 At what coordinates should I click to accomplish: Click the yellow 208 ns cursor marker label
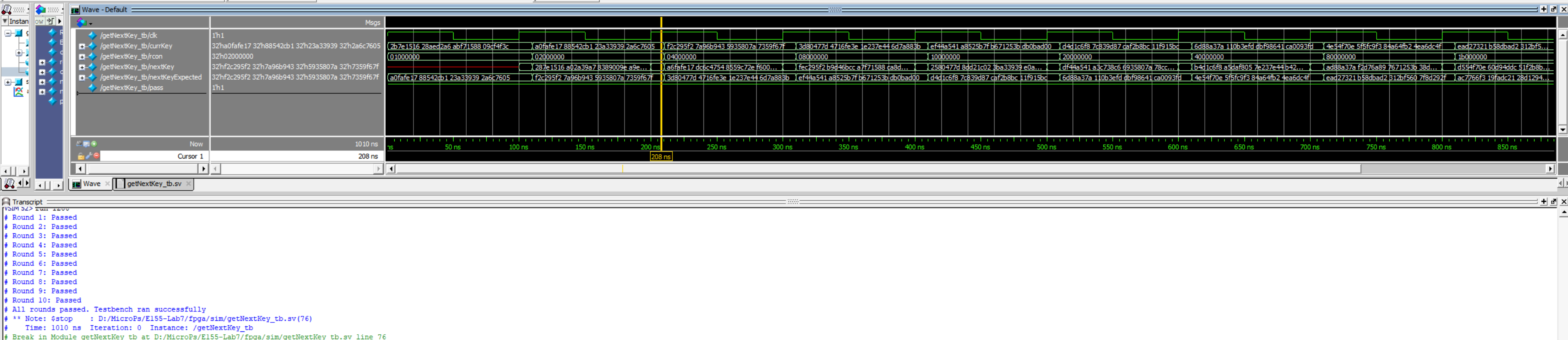(660, 157)
